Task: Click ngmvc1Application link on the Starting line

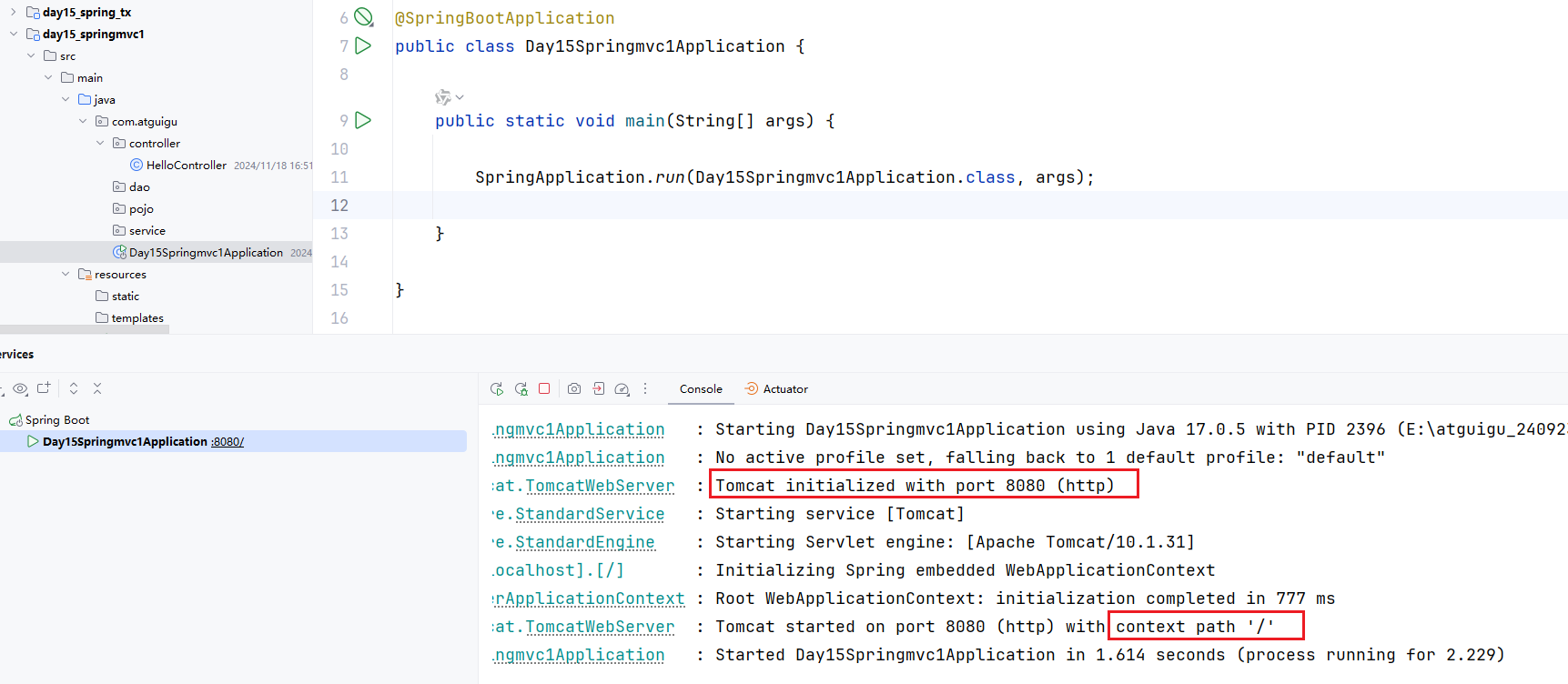Action: [x=579, y=429]
